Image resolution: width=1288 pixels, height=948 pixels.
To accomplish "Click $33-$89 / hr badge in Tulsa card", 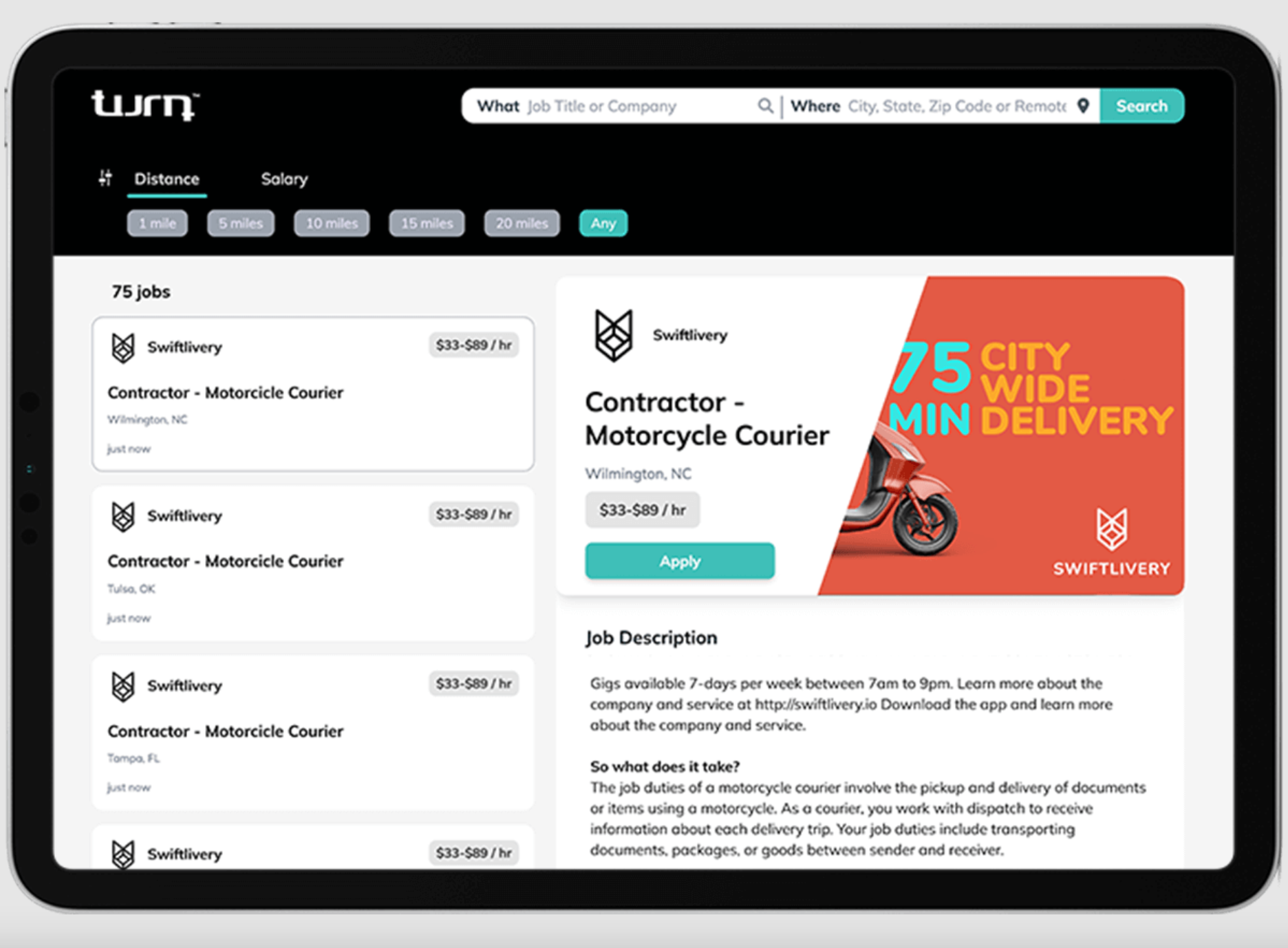I will point(473,514).
